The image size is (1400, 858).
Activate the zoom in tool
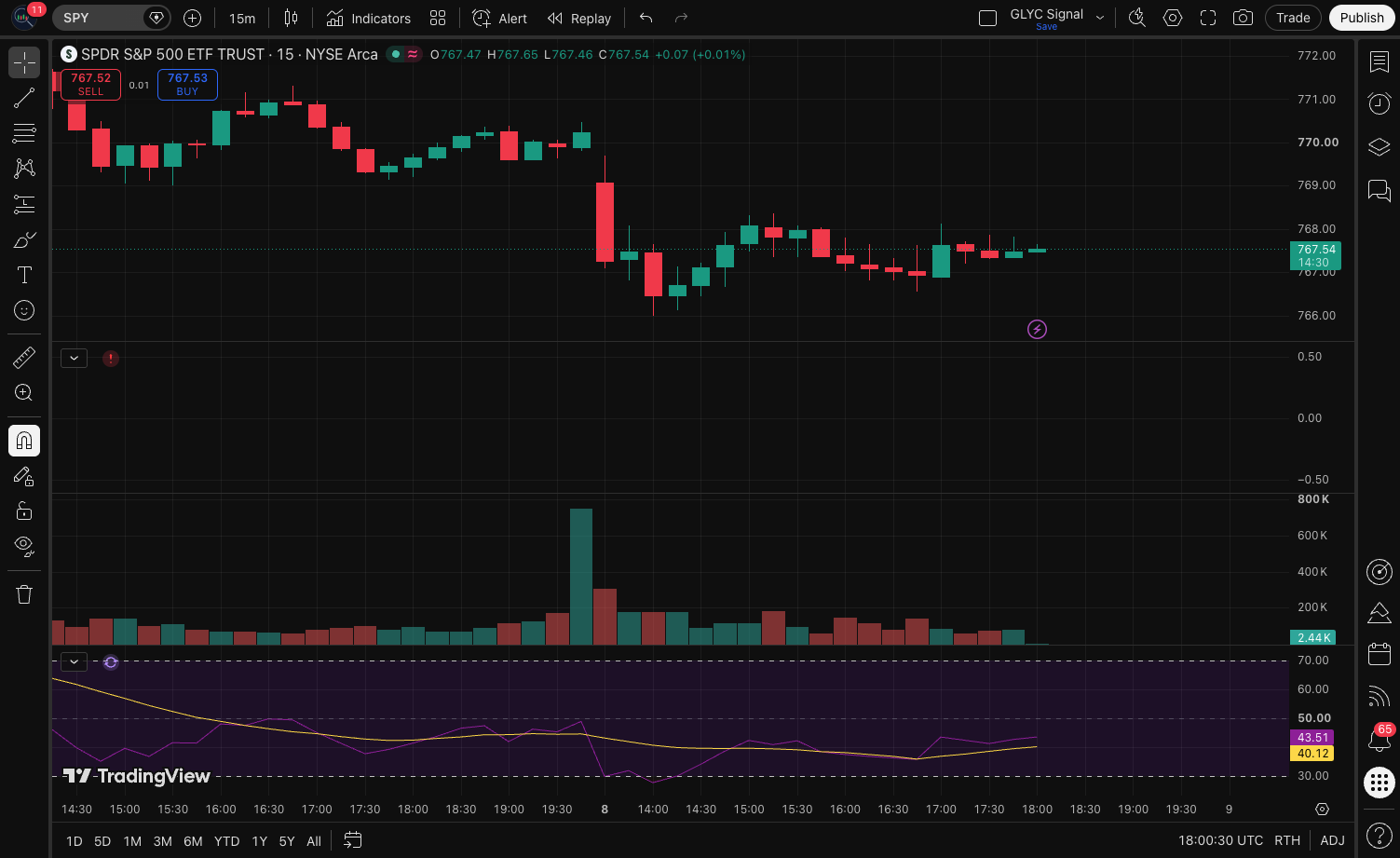[x=24, y=393]
